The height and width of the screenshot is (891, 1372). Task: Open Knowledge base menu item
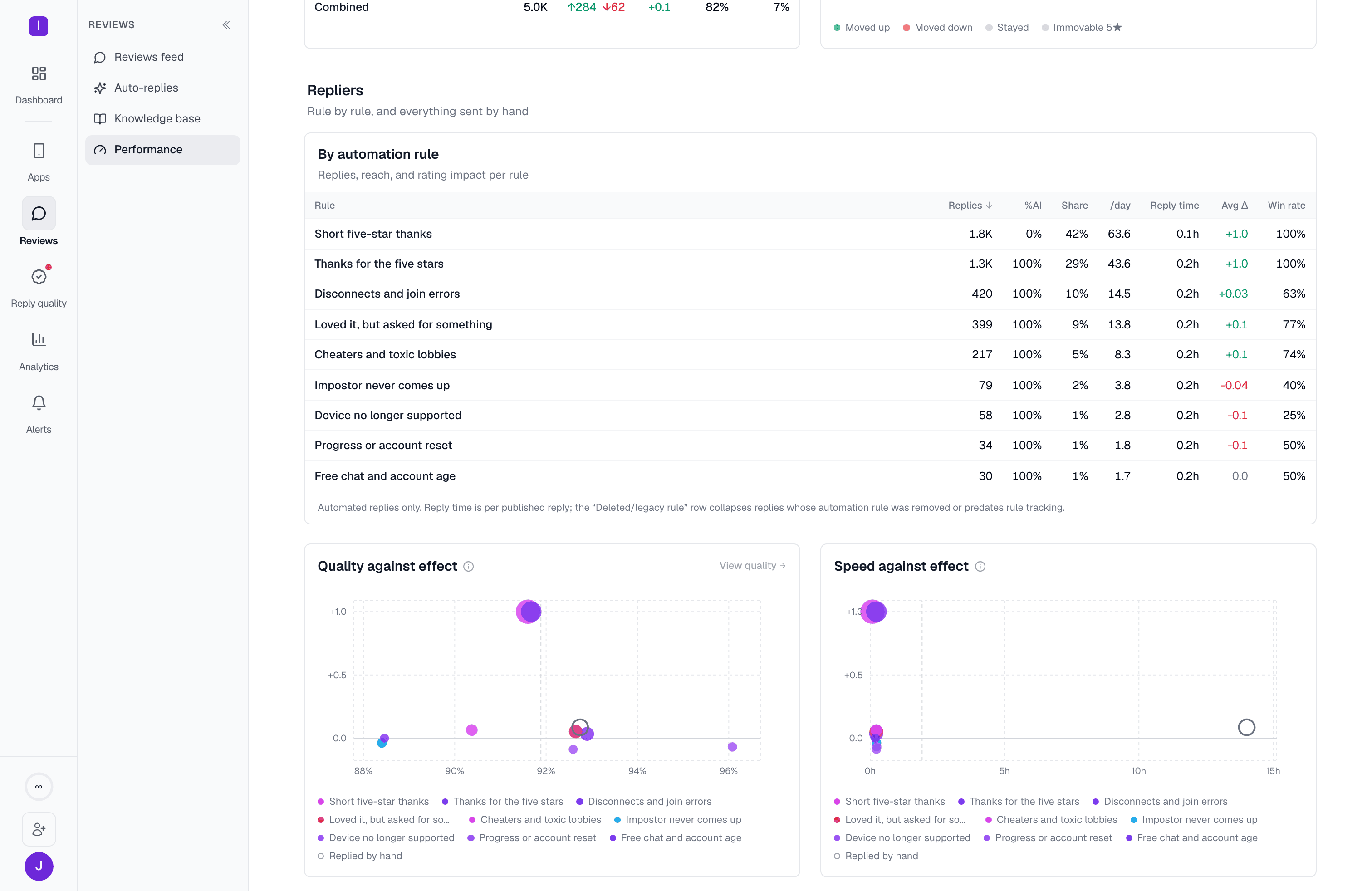tap(162, 119)
